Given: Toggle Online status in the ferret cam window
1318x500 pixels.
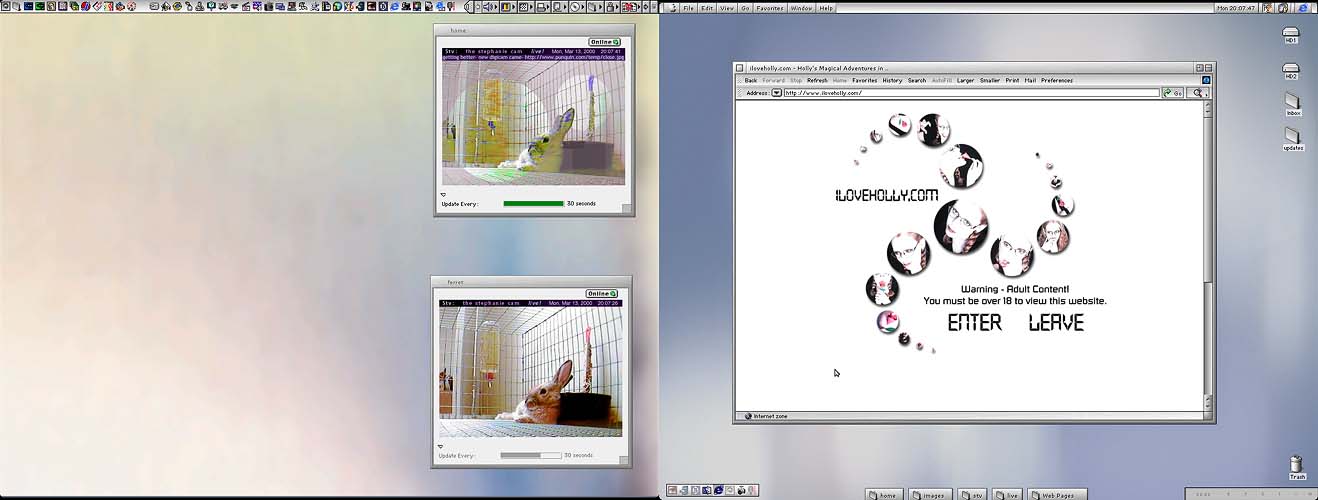Looking at the screenshot, I should point(602,293).
